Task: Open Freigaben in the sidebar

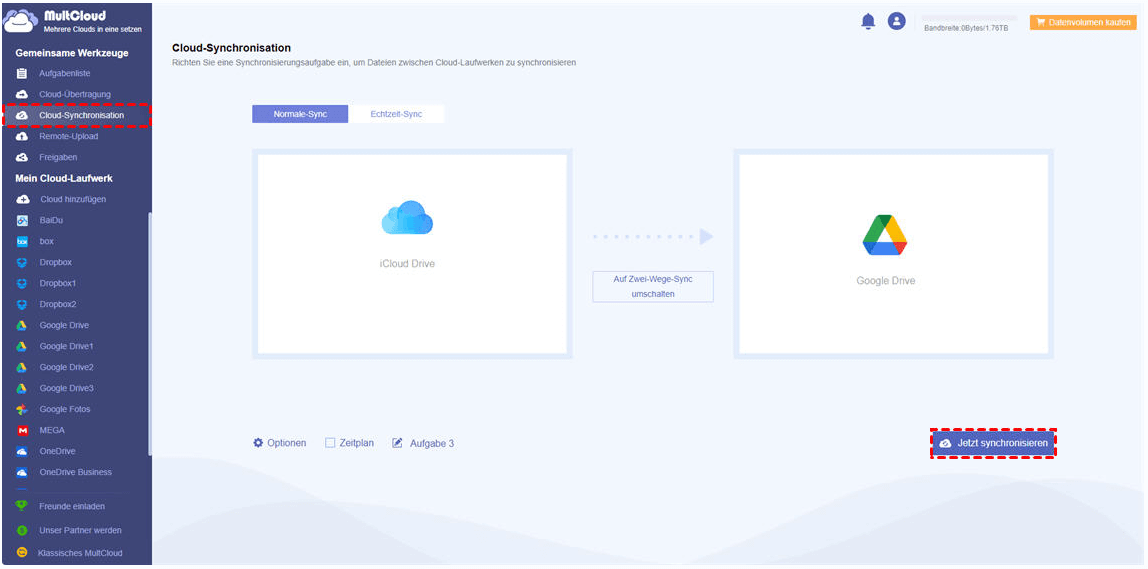Action: click(58, 157)
